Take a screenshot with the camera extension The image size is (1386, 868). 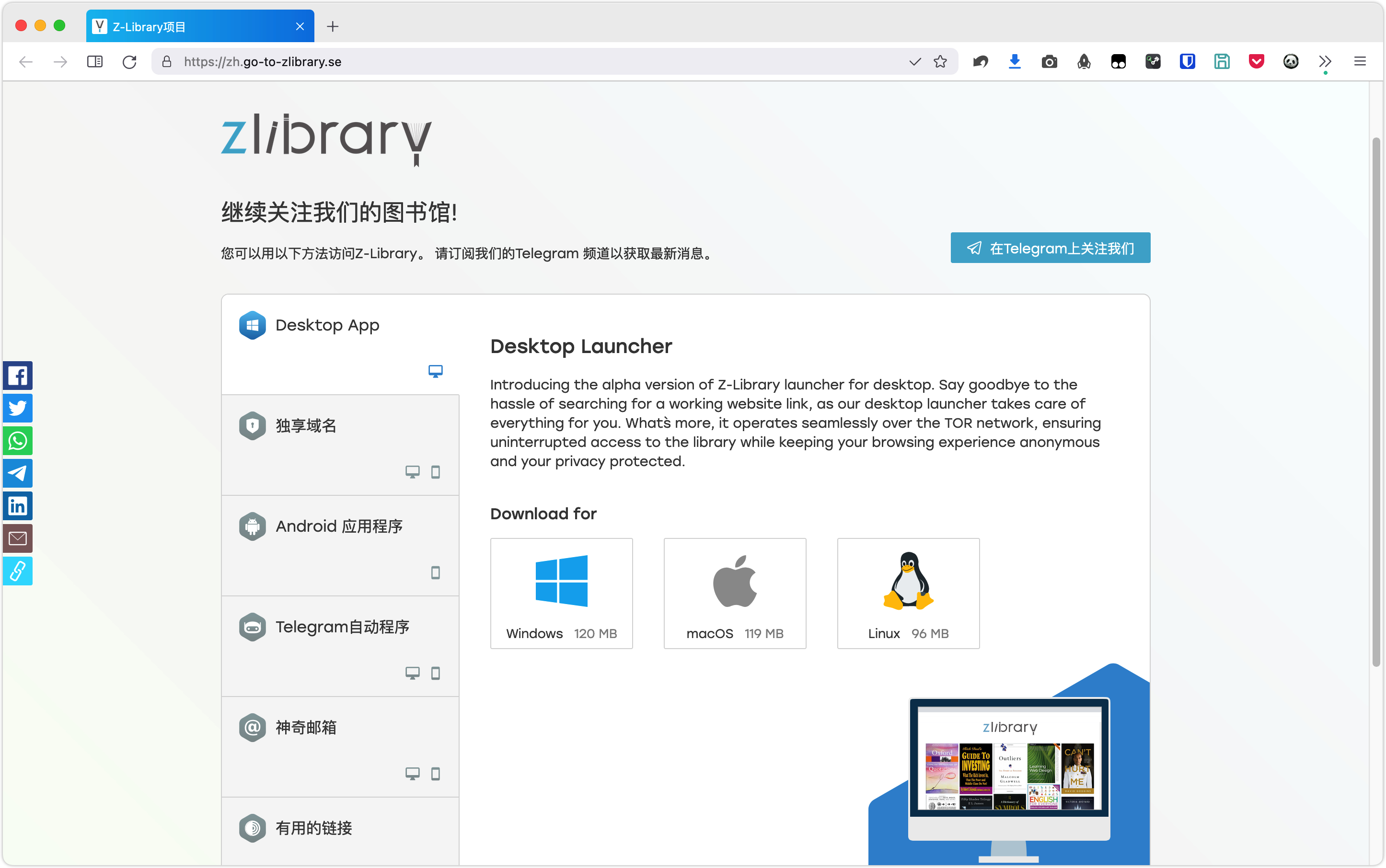click(x=1050, y=61)
